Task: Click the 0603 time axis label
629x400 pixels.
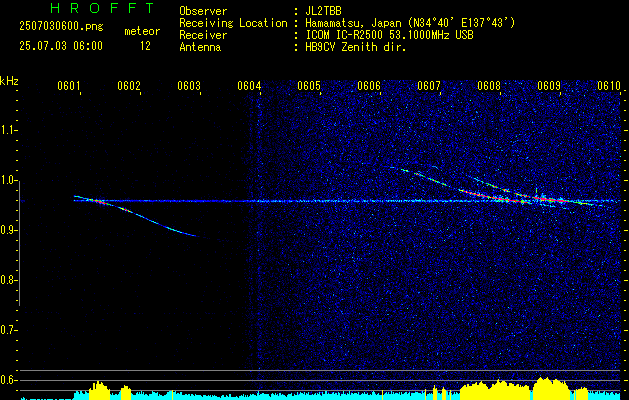Action: tap(189, 86)
